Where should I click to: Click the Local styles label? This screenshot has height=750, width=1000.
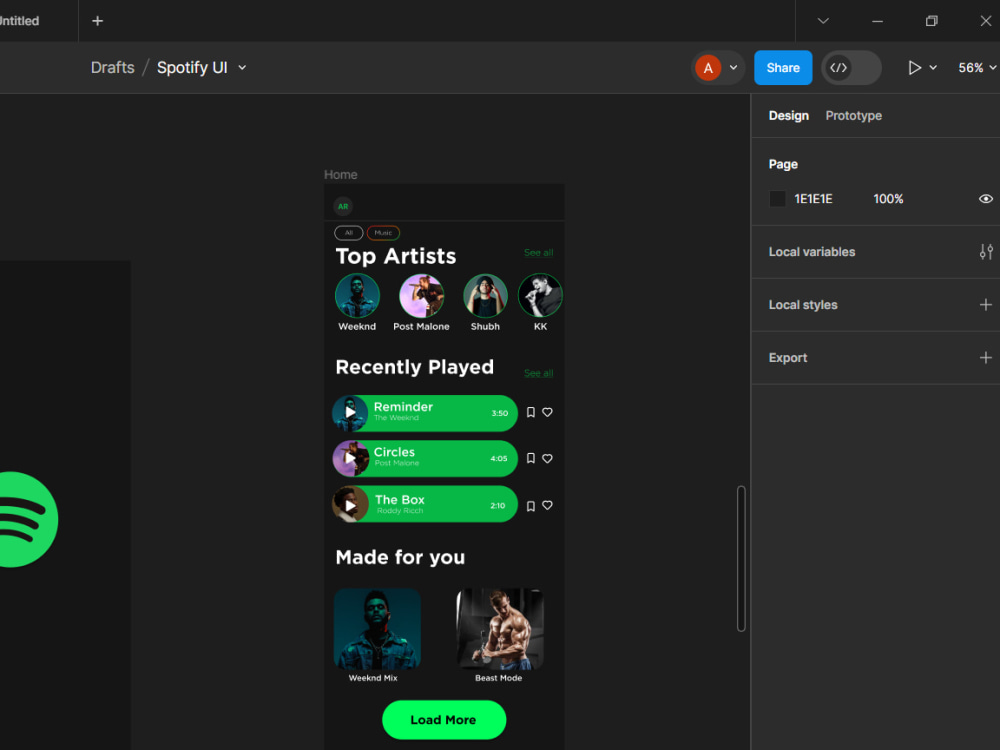click(803, 305)
